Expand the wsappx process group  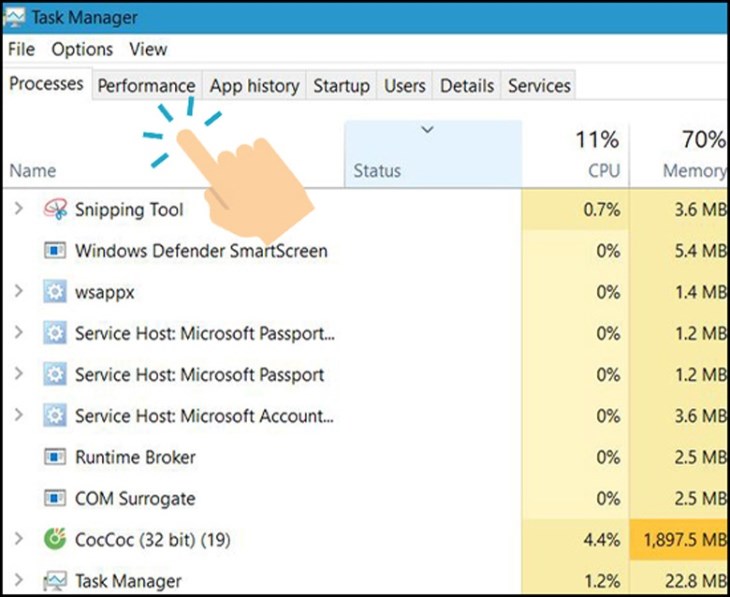[x=17, y=293]
